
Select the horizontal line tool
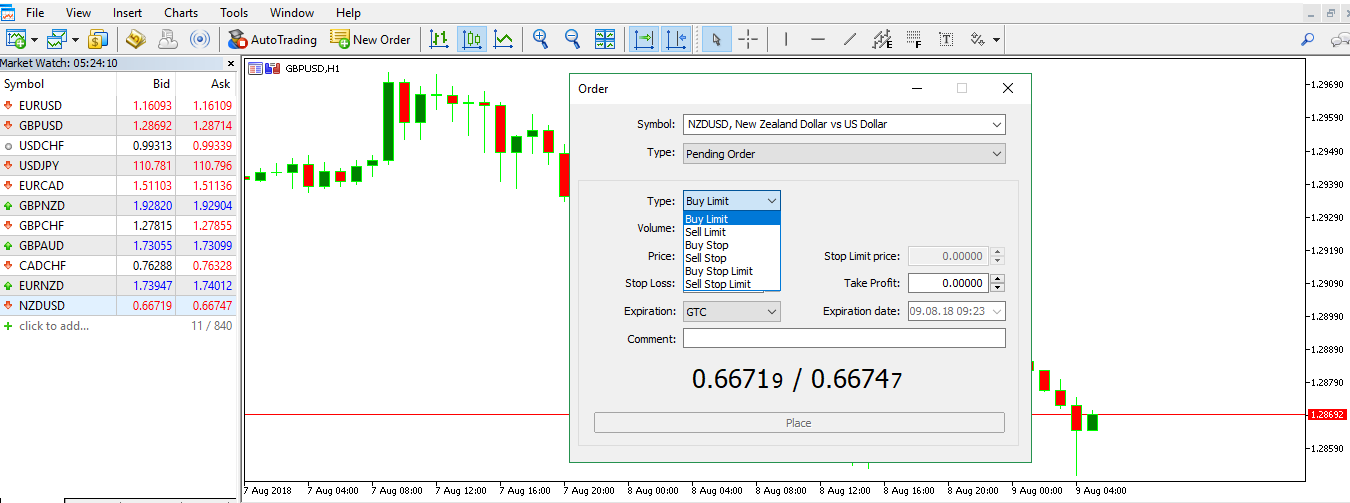[818, 40]
